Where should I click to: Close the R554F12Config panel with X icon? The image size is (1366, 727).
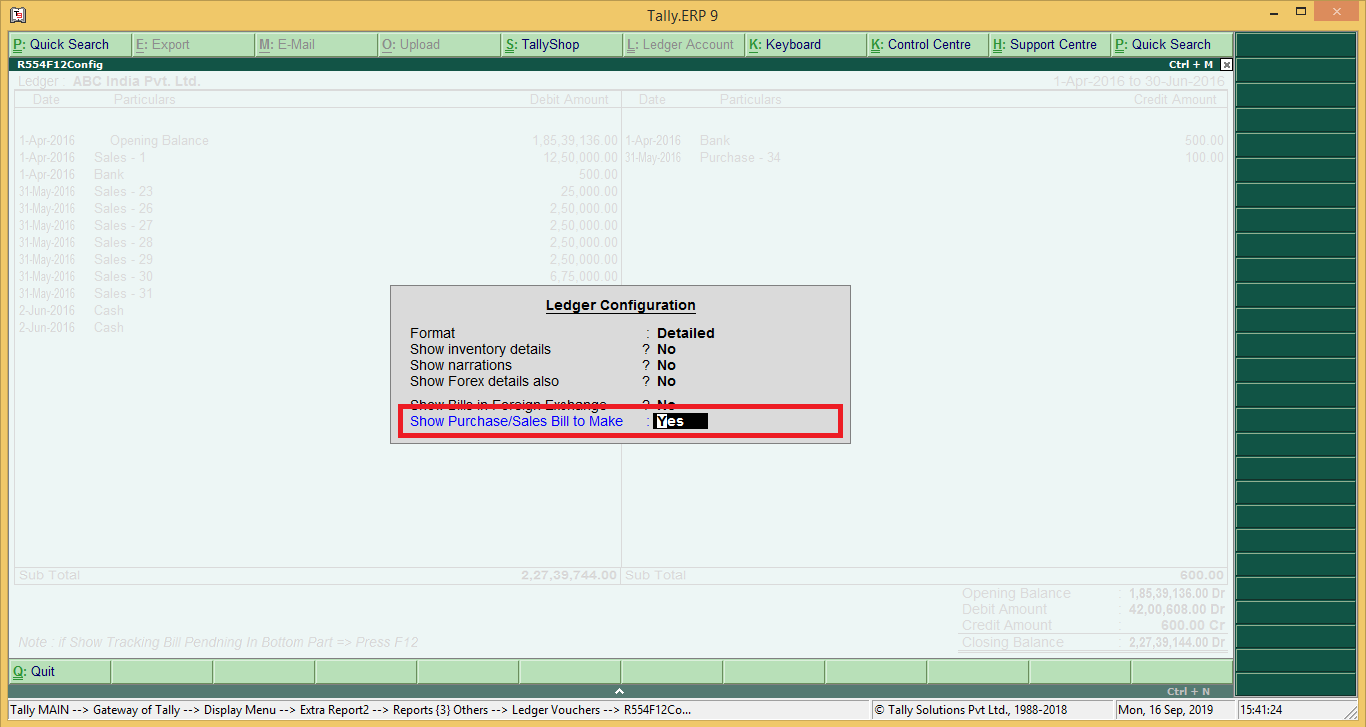pos(1227,64)
